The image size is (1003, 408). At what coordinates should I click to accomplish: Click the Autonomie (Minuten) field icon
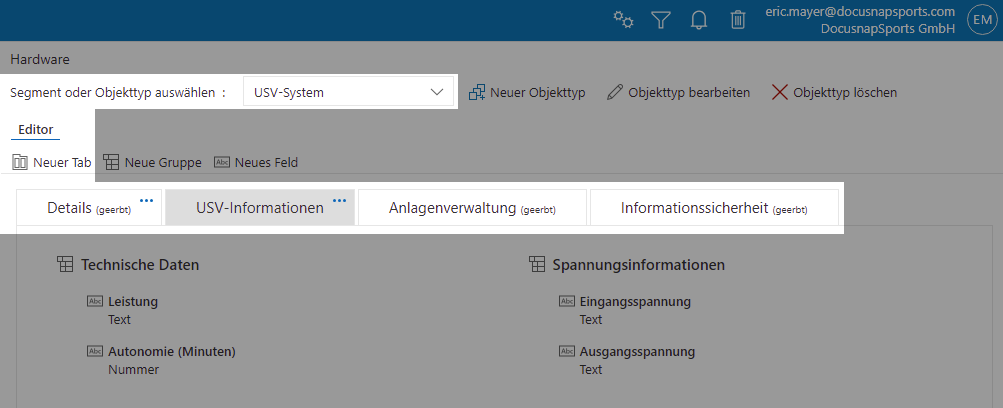click(95, 350)
